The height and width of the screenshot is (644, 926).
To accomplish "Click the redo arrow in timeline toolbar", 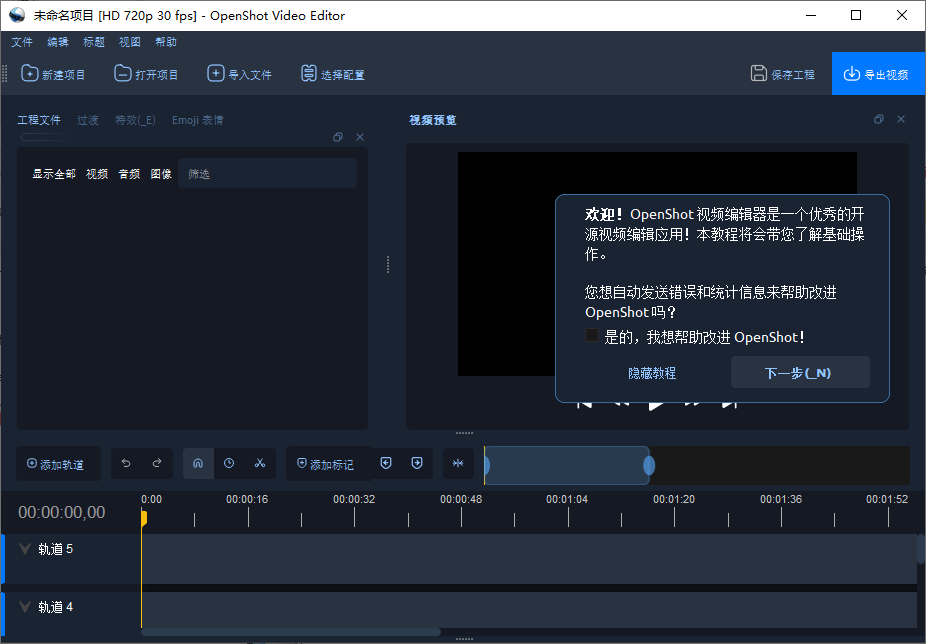I will click(157, 463).
